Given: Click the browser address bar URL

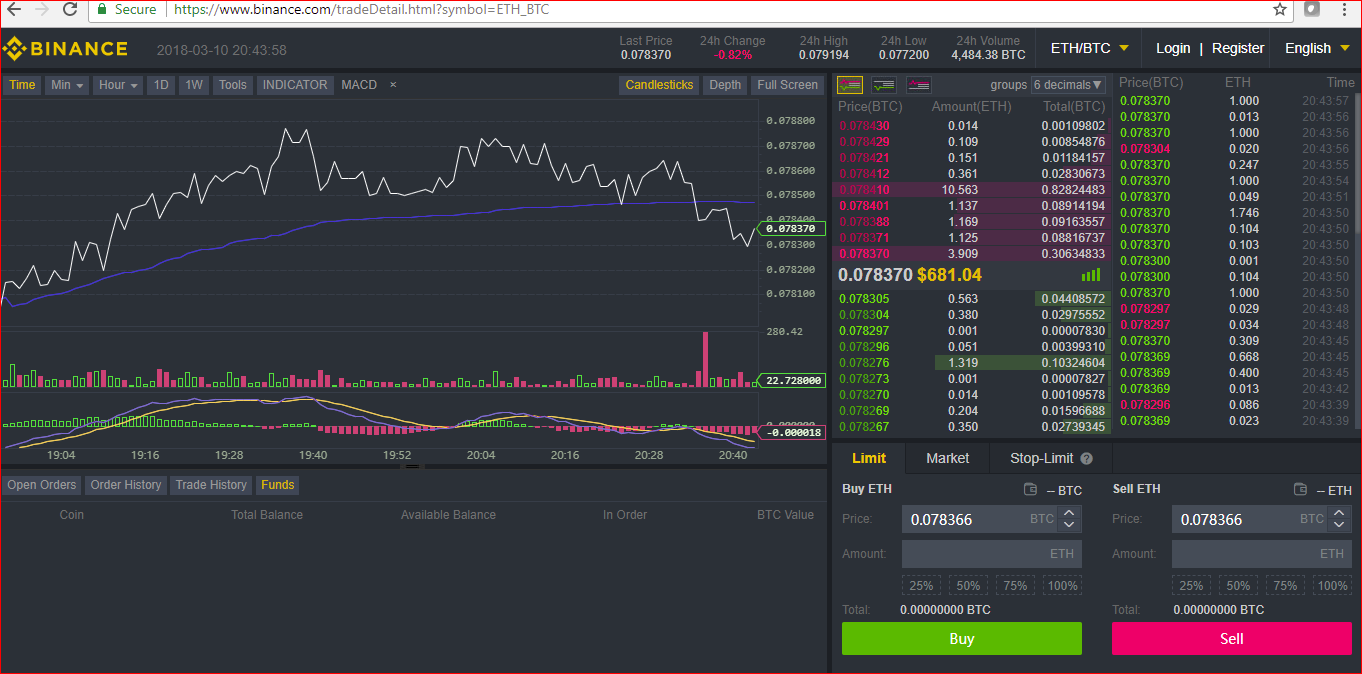Looking at the screenshot, I should click(361, 9).
